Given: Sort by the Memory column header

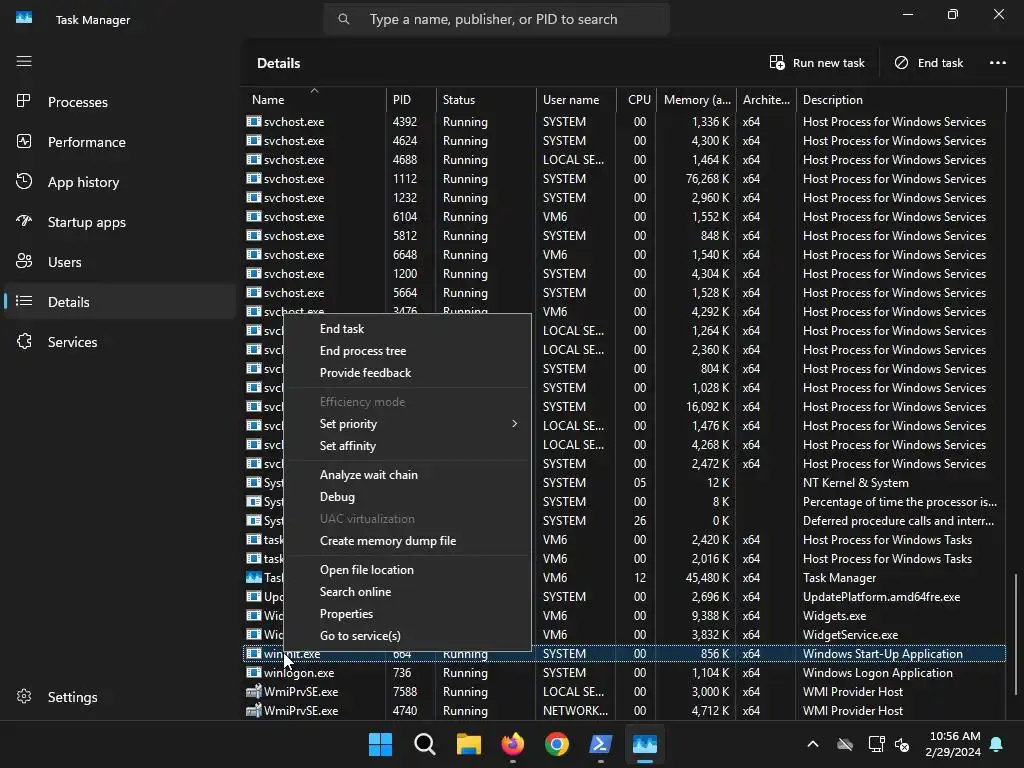Looking at the screenshot, I should [x=696, y=100].
